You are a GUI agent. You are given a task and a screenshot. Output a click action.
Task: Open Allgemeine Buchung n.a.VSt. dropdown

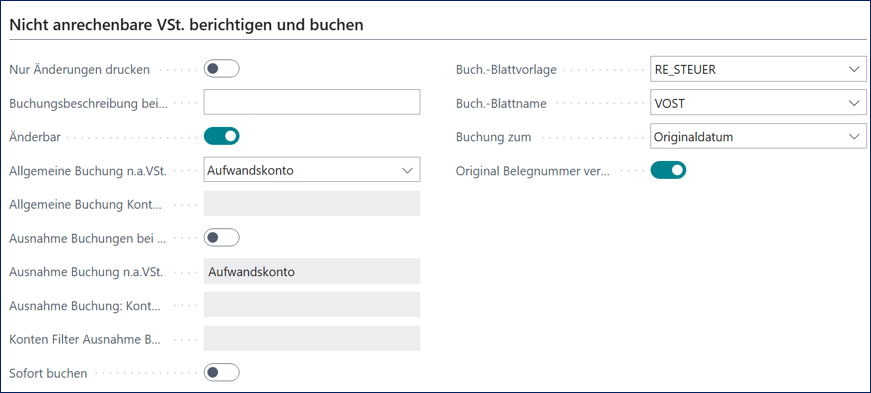pyautogui.click(x=312, y=170)
